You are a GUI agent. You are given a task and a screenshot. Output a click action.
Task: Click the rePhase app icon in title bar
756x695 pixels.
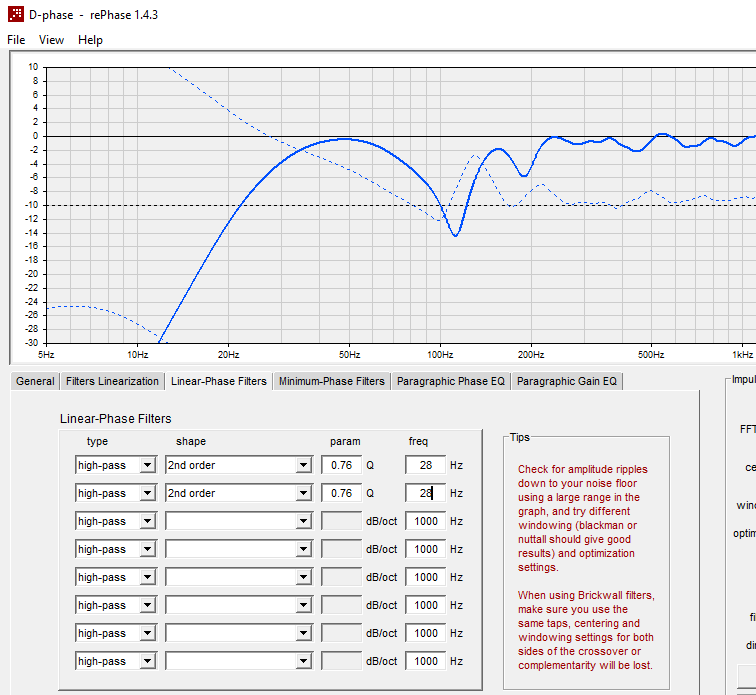click(15, 14)
